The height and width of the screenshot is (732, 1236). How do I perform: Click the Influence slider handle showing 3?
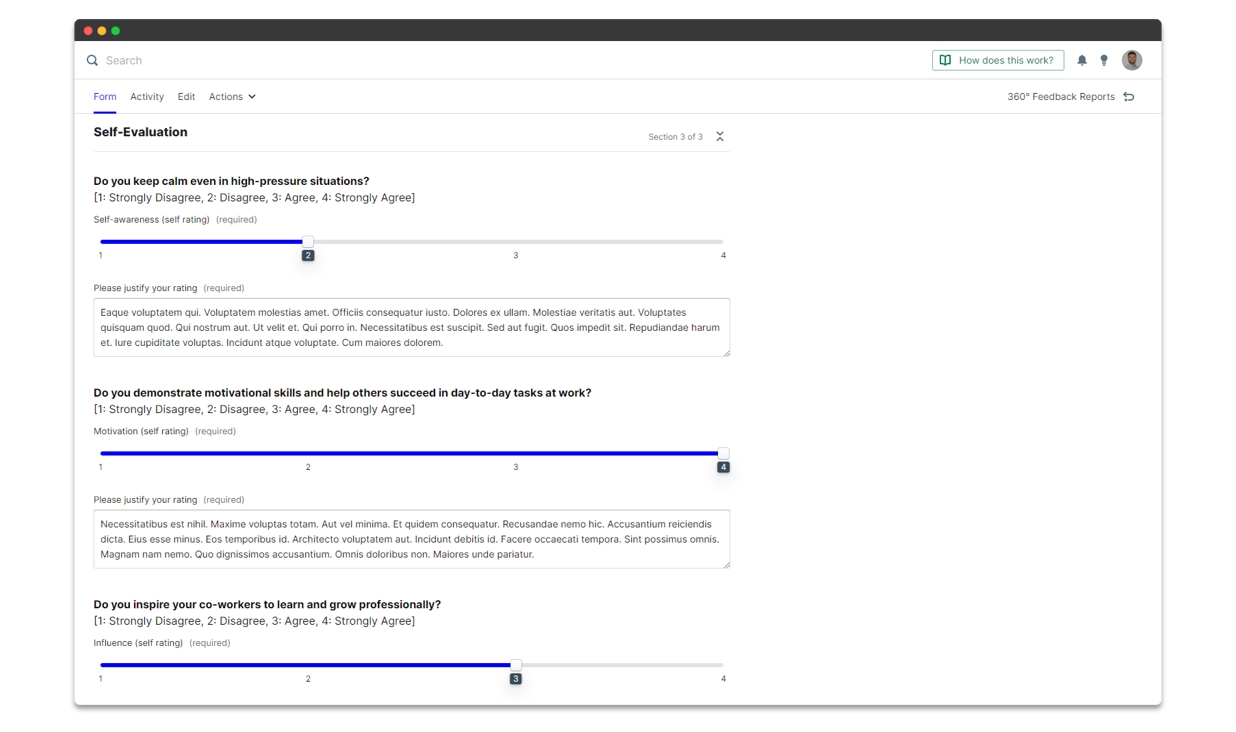click(515, 664)
